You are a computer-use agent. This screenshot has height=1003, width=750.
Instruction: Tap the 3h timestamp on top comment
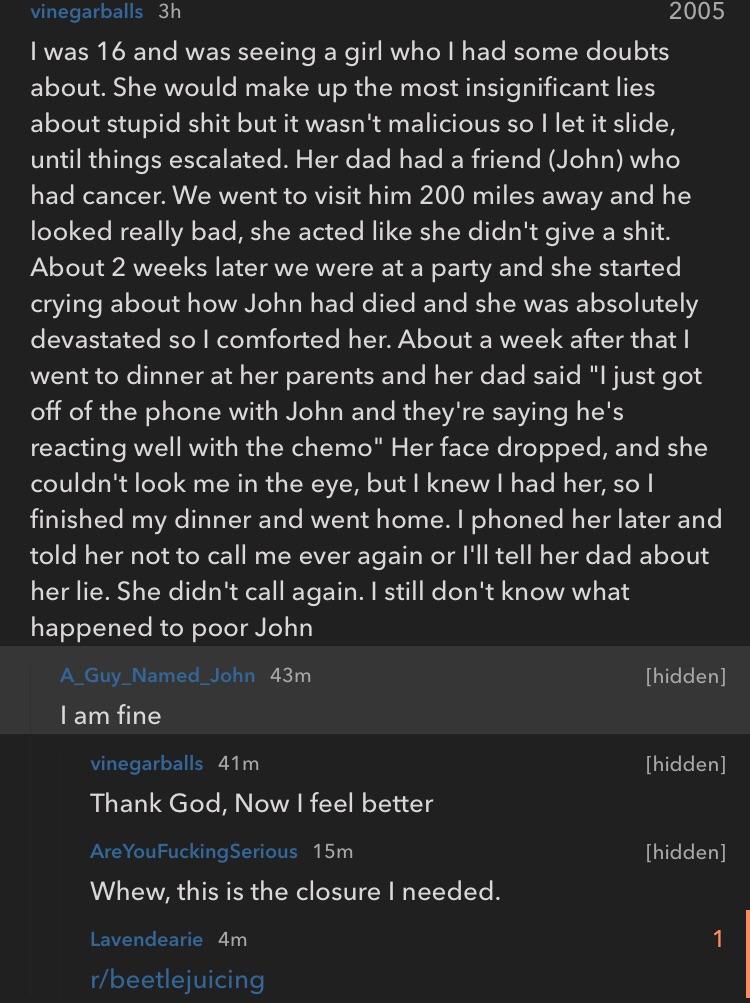pos(170,12)
